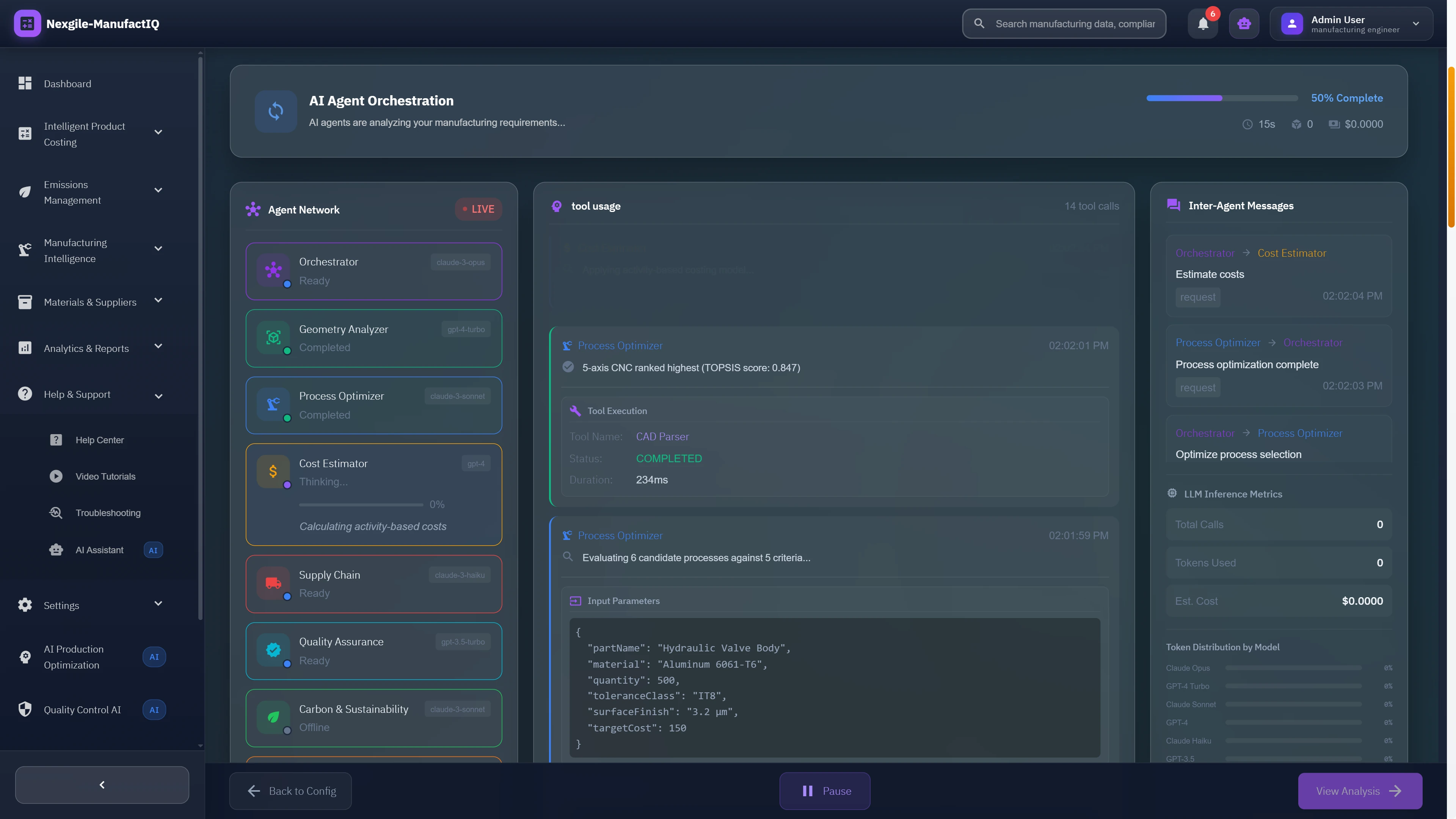Viewport: 1456px width, 819px height.
Task: Open the Dashboard from the sidebar
Action: 67,83
